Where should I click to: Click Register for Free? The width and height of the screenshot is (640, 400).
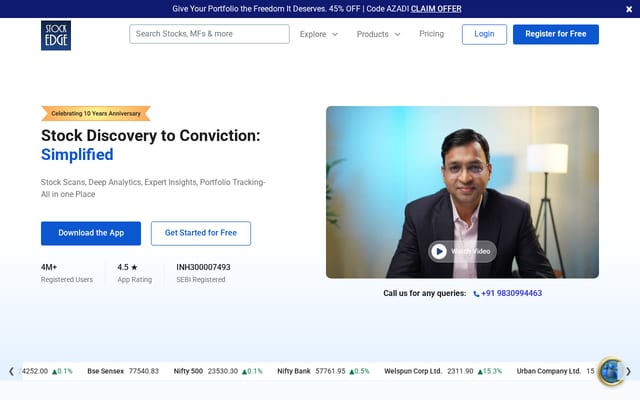[556, 34]
